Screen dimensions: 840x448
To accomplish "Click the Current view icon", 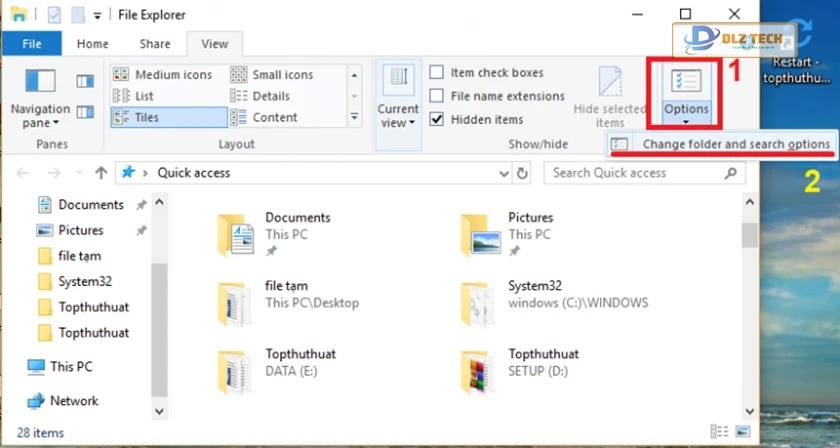I will [398, 82].
